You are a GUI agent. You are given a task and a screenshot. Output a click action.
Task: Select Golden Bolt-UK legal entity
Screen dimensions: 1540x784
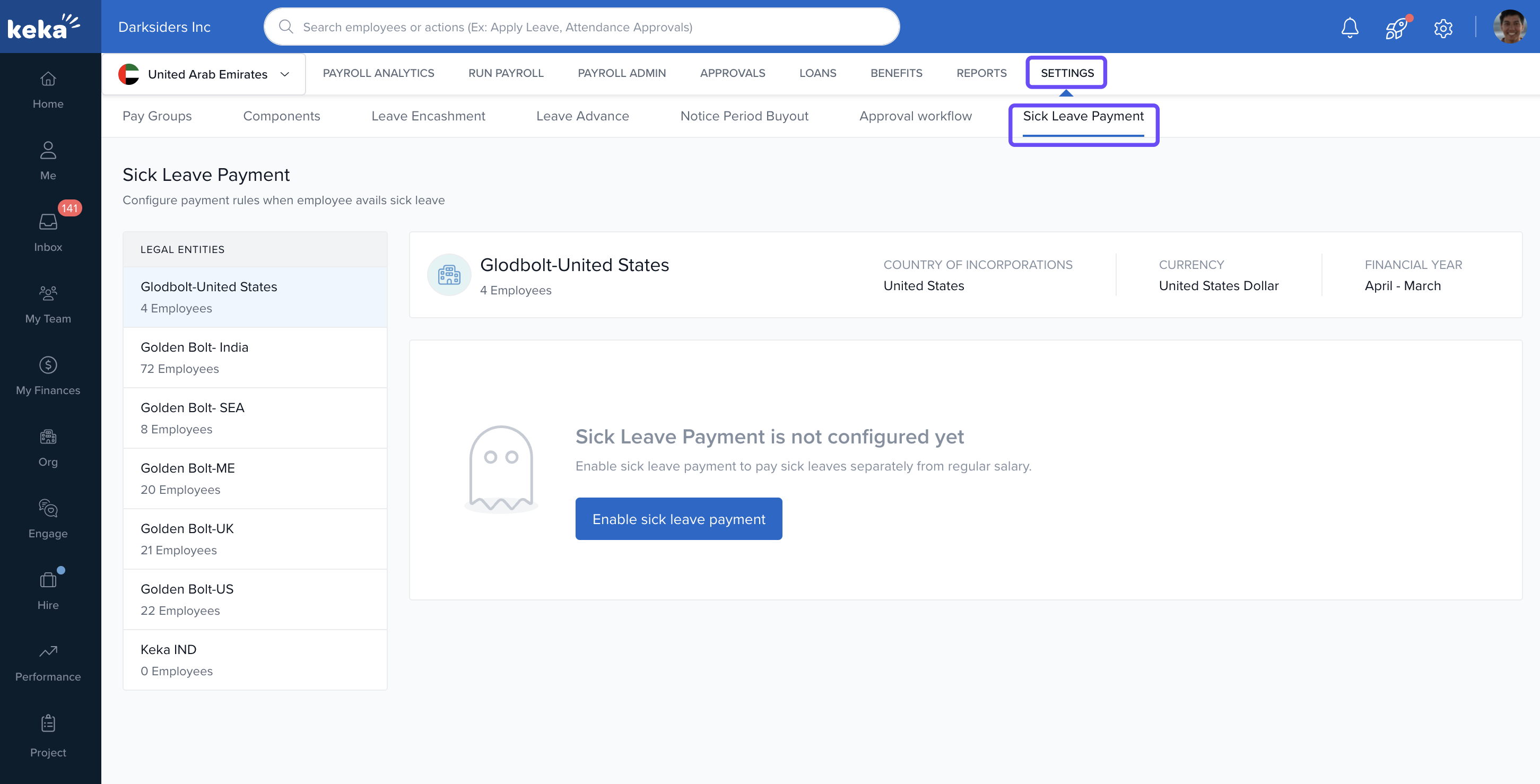(x=255, y=538)
